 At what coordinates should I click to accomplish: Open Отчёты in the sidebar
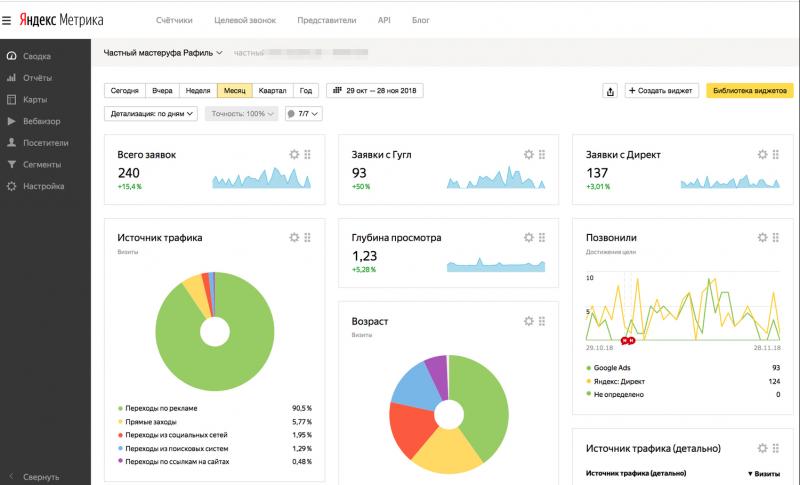[37, 78]
